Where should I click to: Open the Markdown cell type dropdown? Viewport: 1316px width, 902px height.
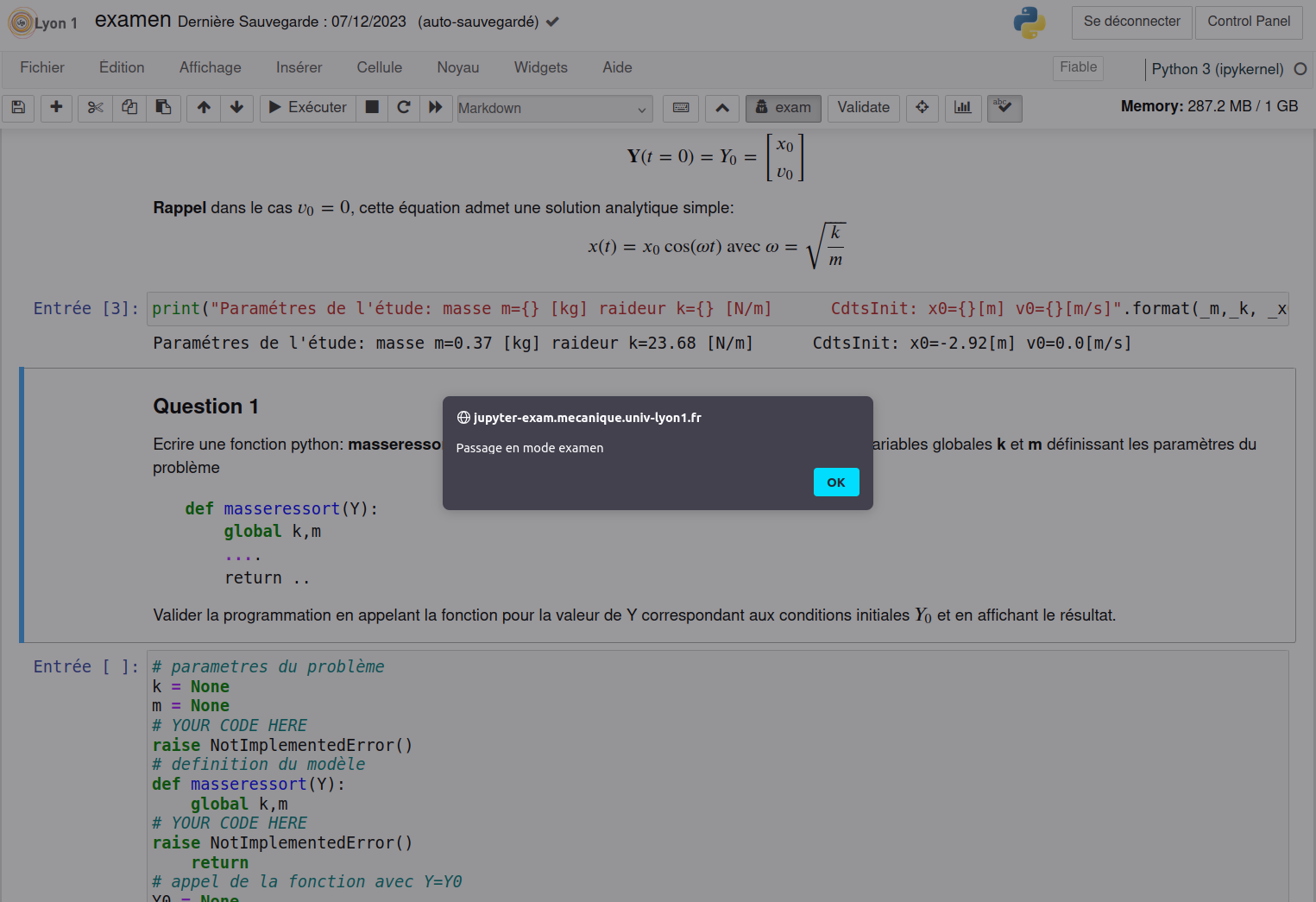tap(554, 108)
